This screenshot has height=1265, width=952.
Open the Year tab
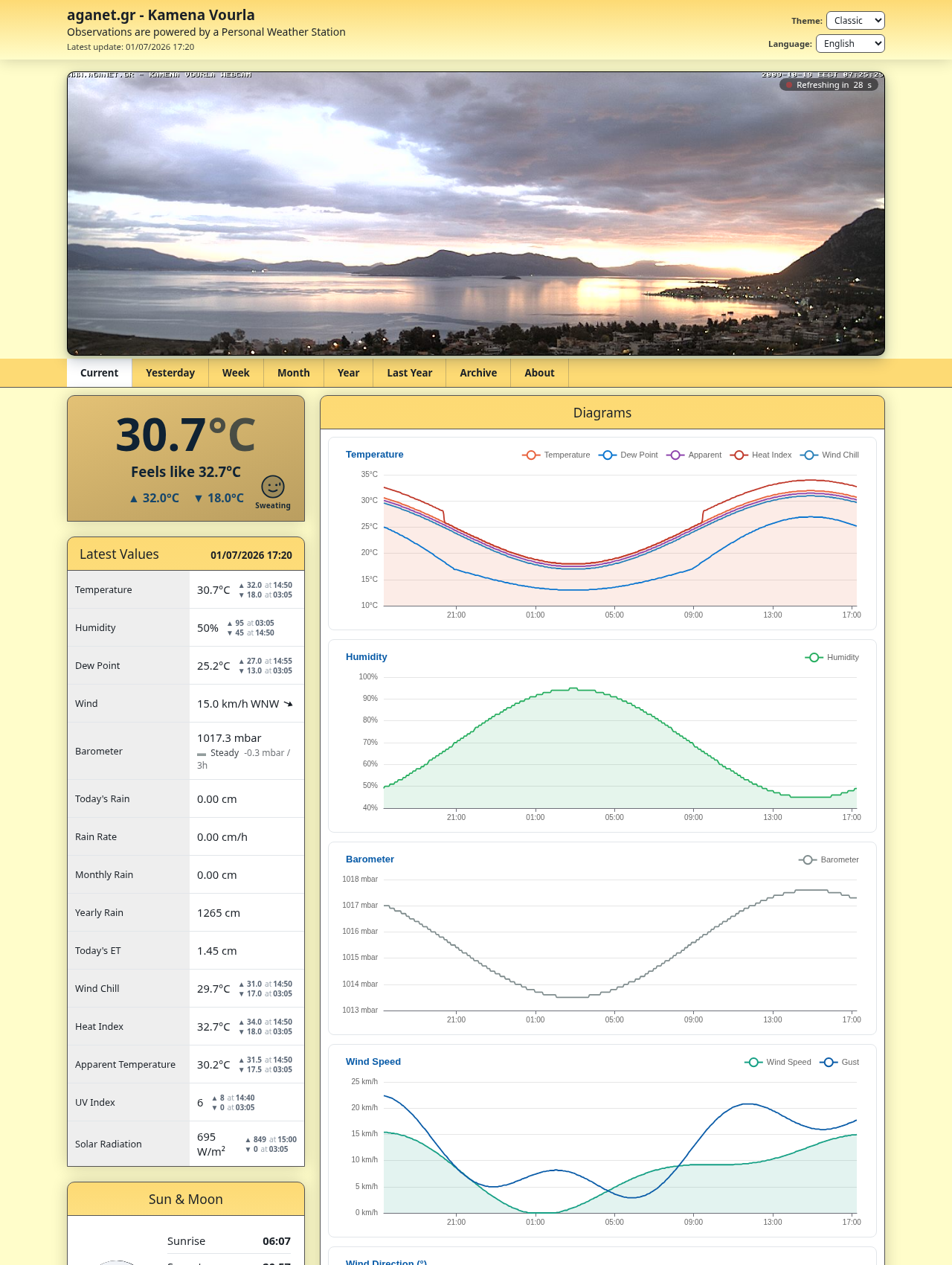(x=348, y=373)
